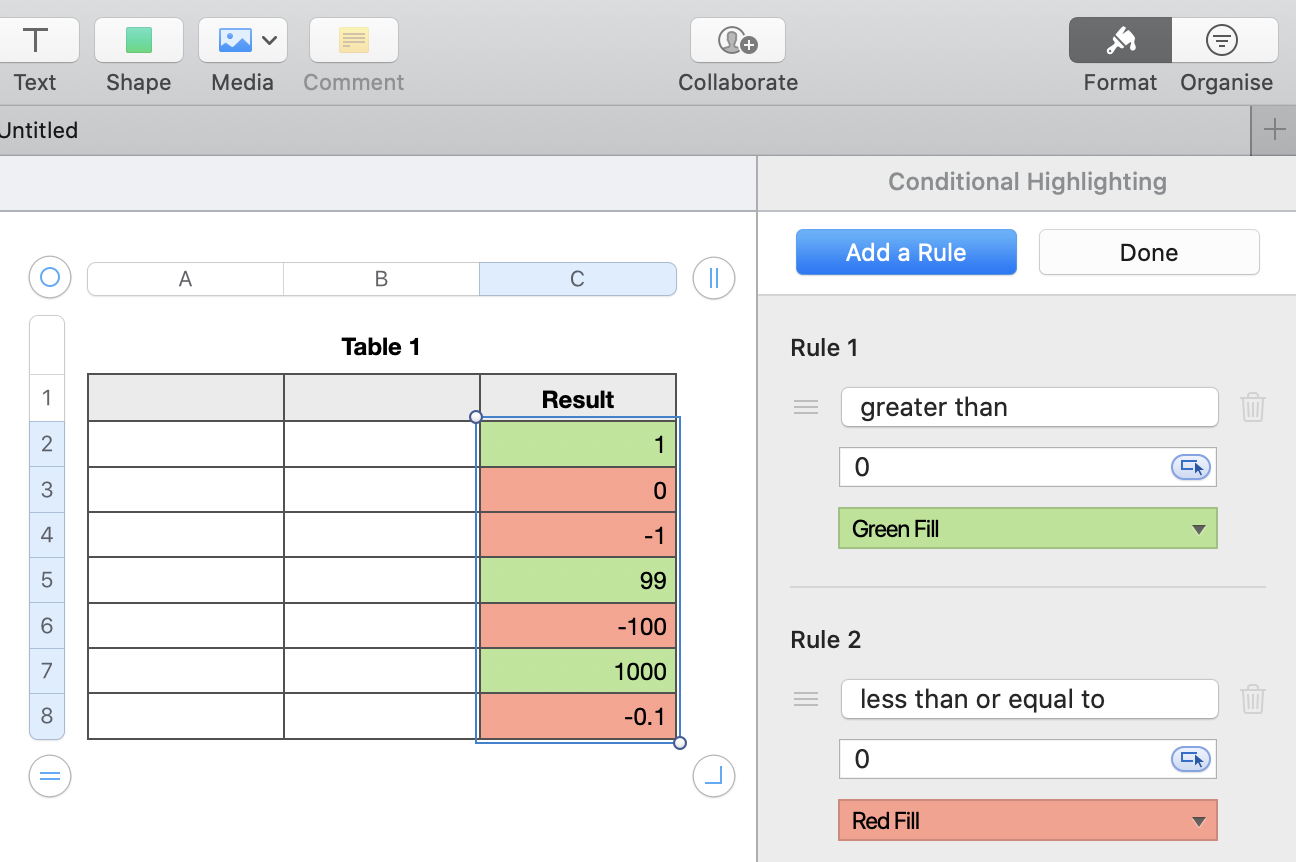Click Rule 1 cell reference picker icon
The width and height of the screenshot is (1296, 862).
click(1190, 467)
